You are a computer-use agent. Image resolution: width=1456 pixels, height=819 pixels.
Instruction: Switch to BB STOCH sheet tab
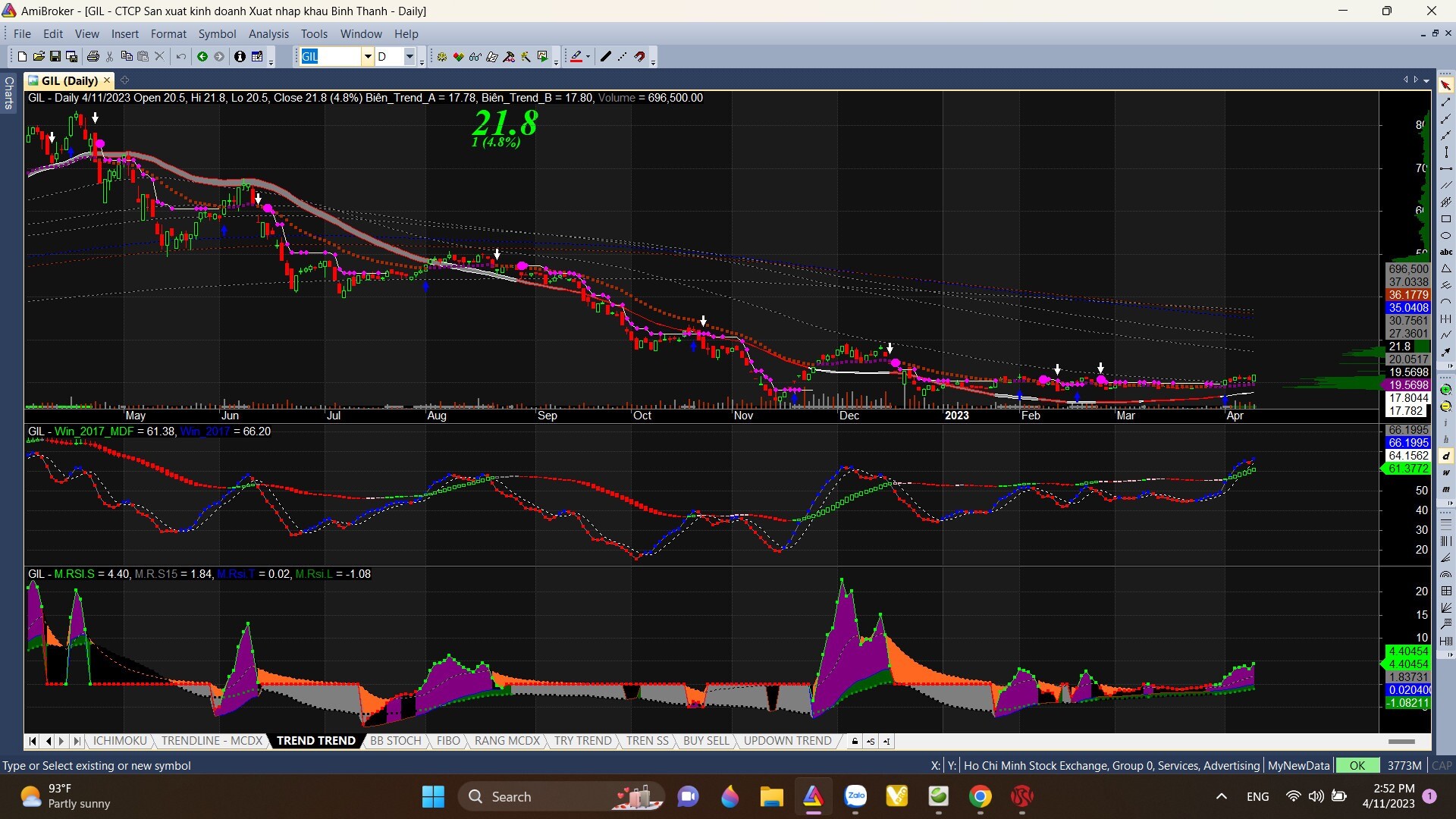coord(395,741)
